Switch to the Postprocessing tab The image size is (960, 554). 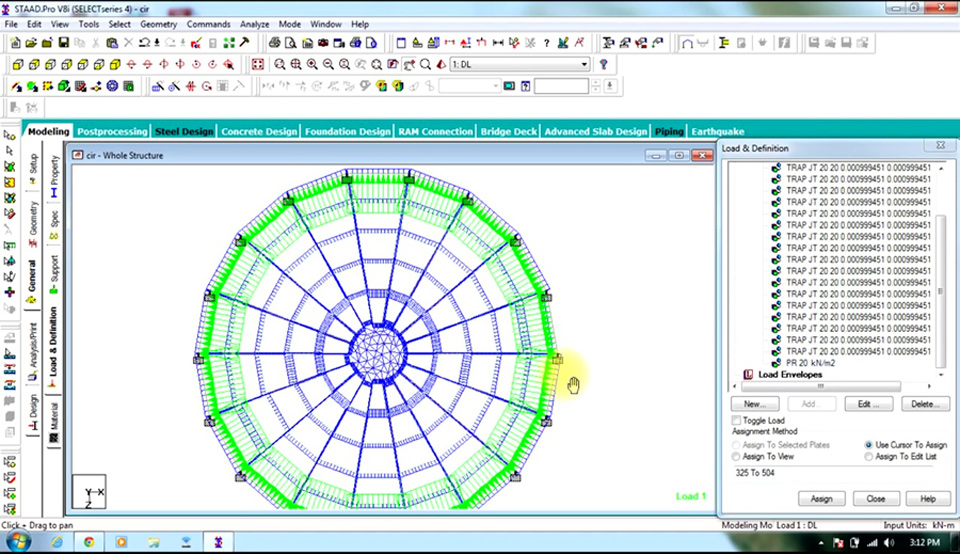(x=112, y=131)
